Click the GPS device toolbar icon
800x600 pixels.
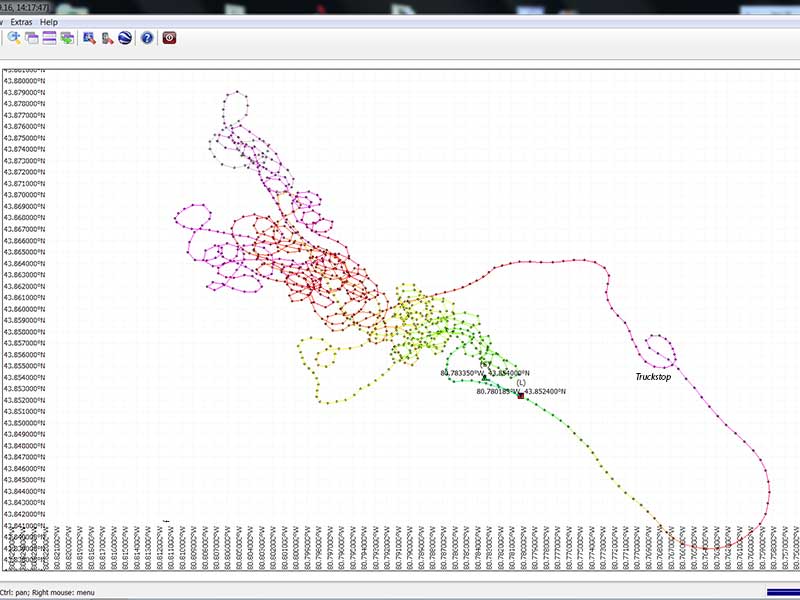(107, 38)
